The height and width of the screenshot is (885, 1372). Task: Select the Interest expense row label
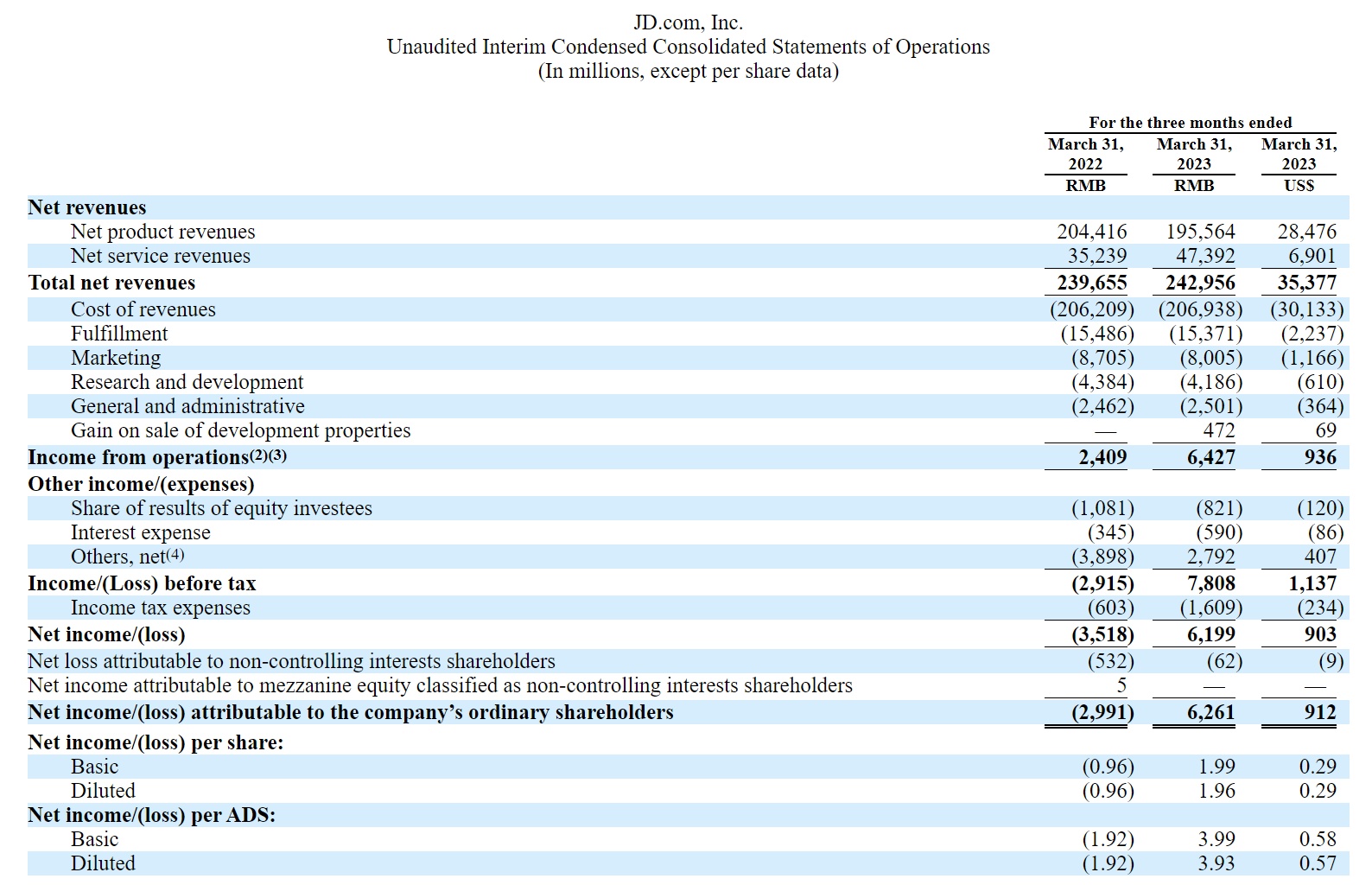[x=140, y=532]
